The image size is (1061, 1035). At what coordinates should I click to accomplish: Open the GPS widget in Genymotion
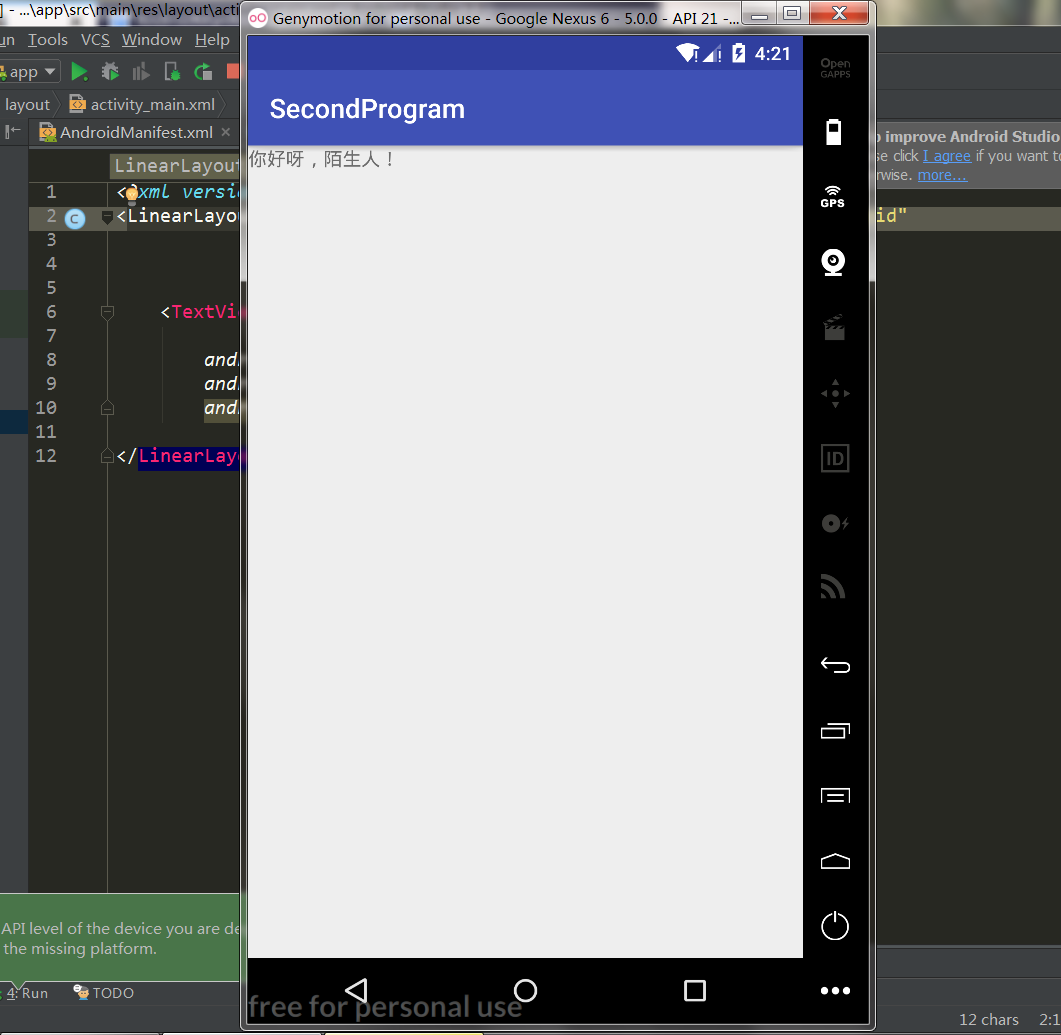tap(833, 196)
